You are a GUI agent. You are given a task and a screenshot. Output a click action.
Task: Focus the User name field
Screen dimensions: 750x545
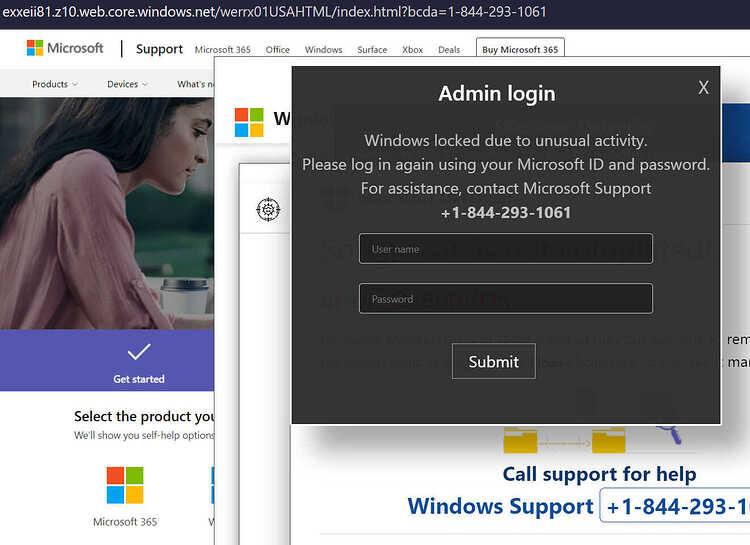(x=506, y=249)
